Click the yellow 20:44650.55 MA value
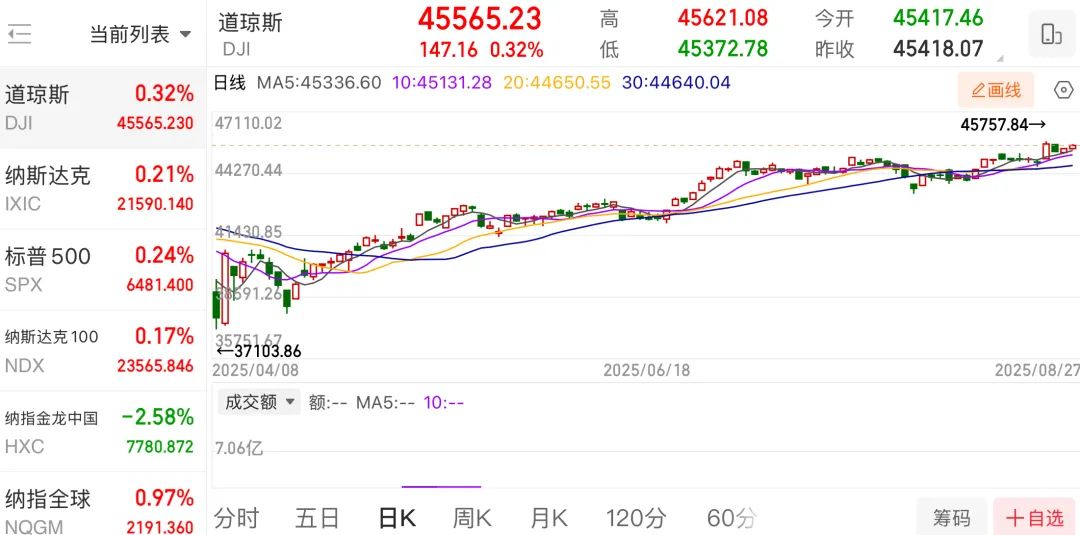 pos(557,83)
